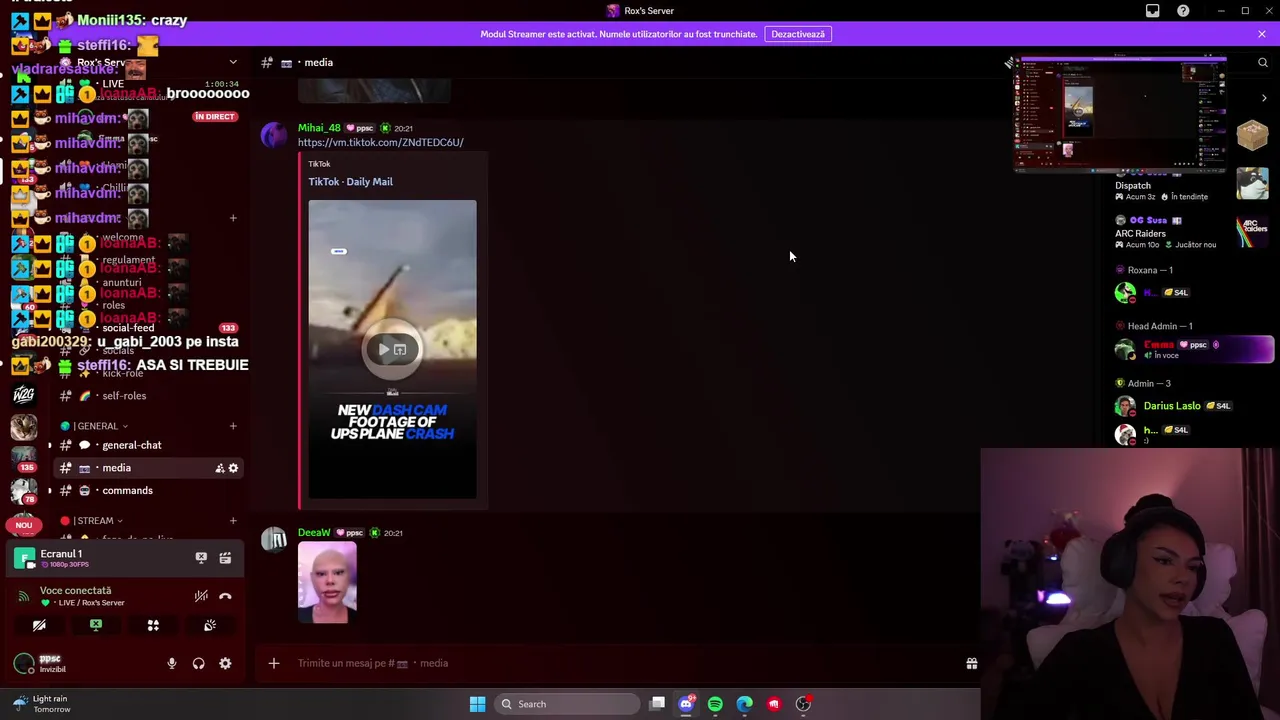Screen dimensions: 1280x720
Task: Open TikTok · Daily Mail embed title
Action: pos(350,182)
